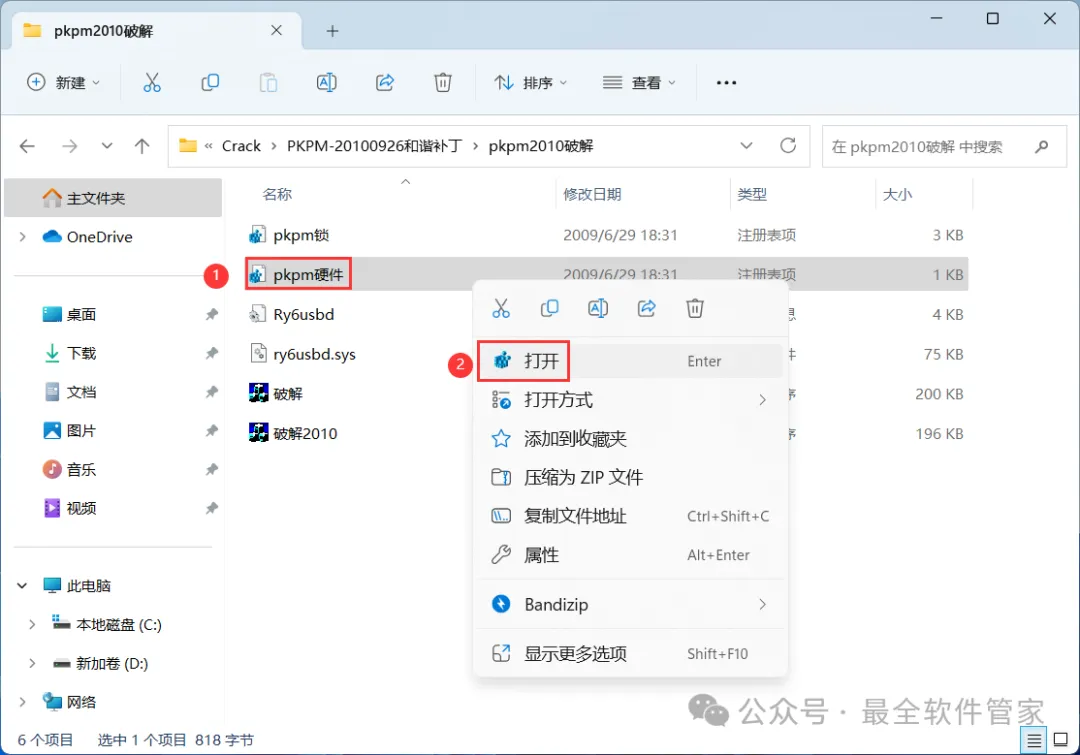Add a new tab with the plus button

[332, 31]
